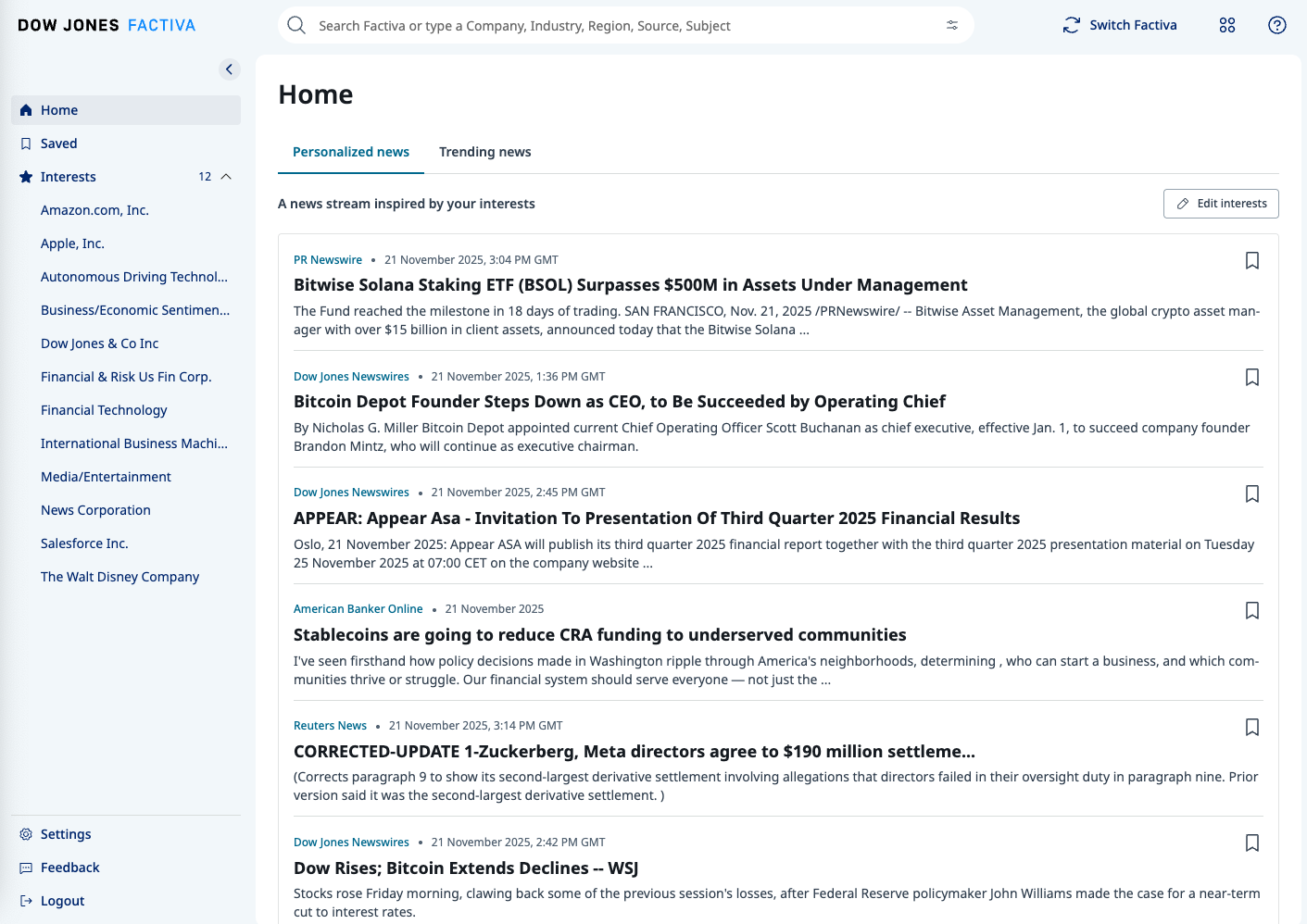Viewport: 1307px width, 924px height.
Task: Go to Home in sidebar
Action: pyautogui.click(x=126, y=110)
